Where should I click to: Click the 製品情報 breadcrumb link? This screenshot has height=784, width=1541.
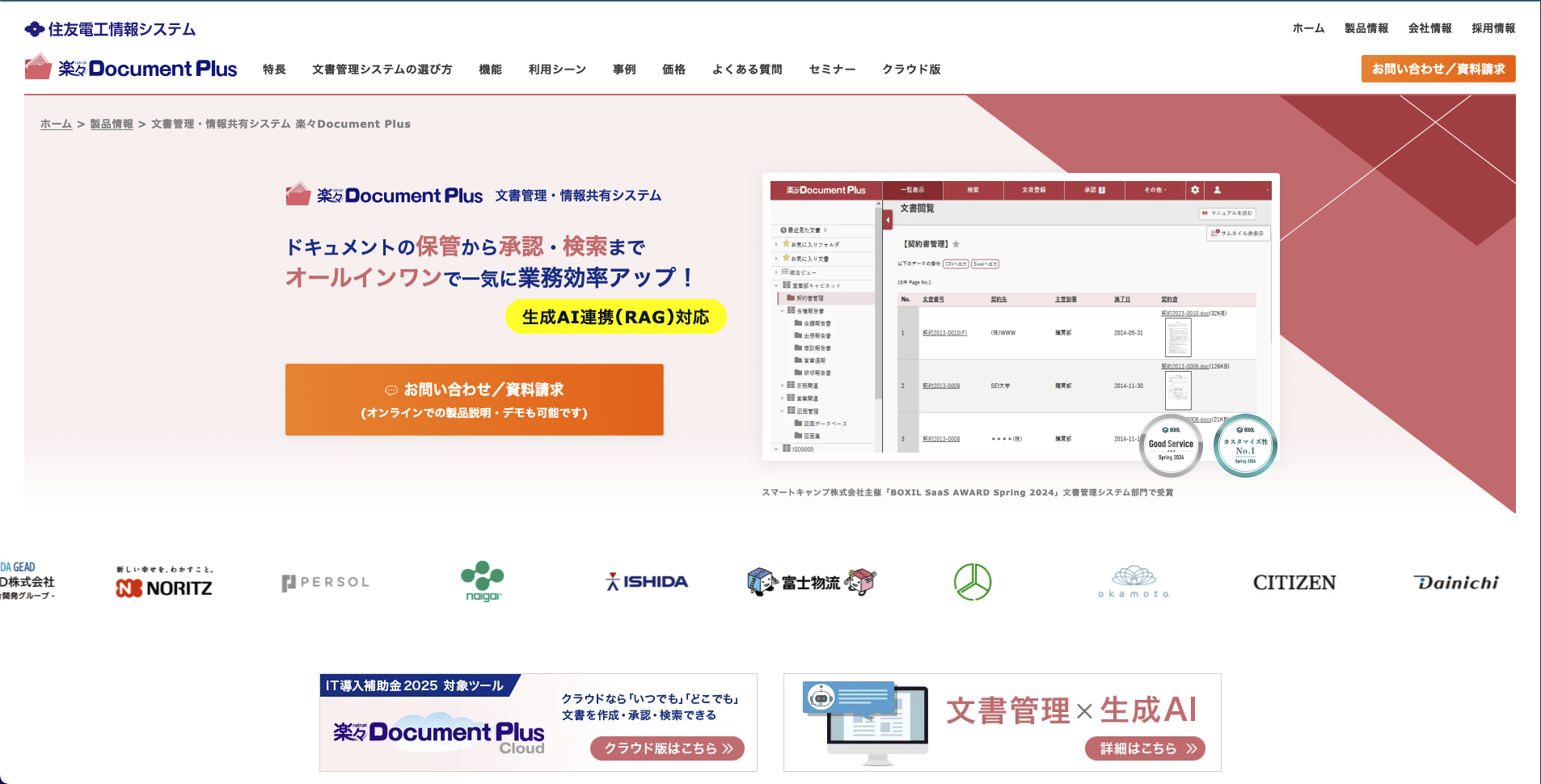[112, 124]
